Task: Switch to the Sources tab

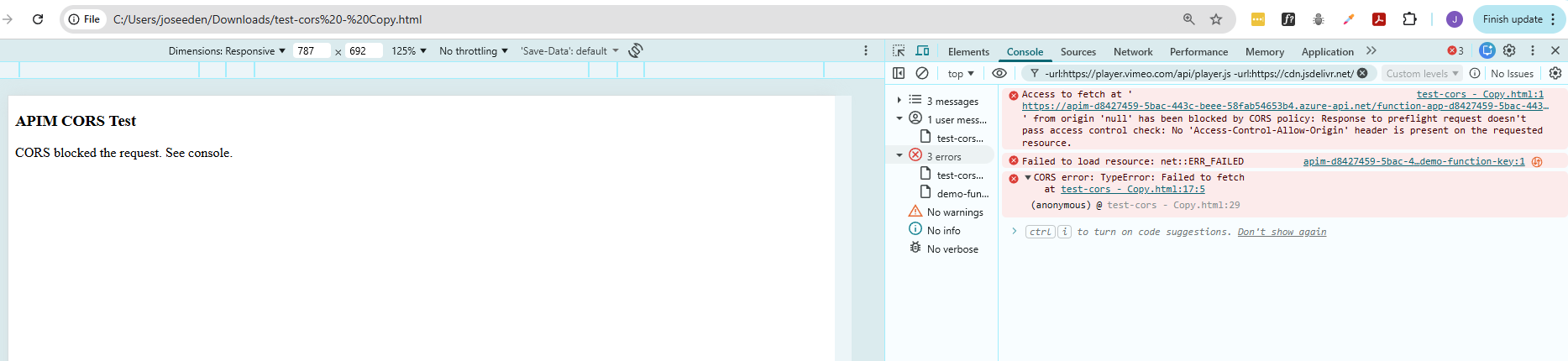Action: (x=1078, y=52)
